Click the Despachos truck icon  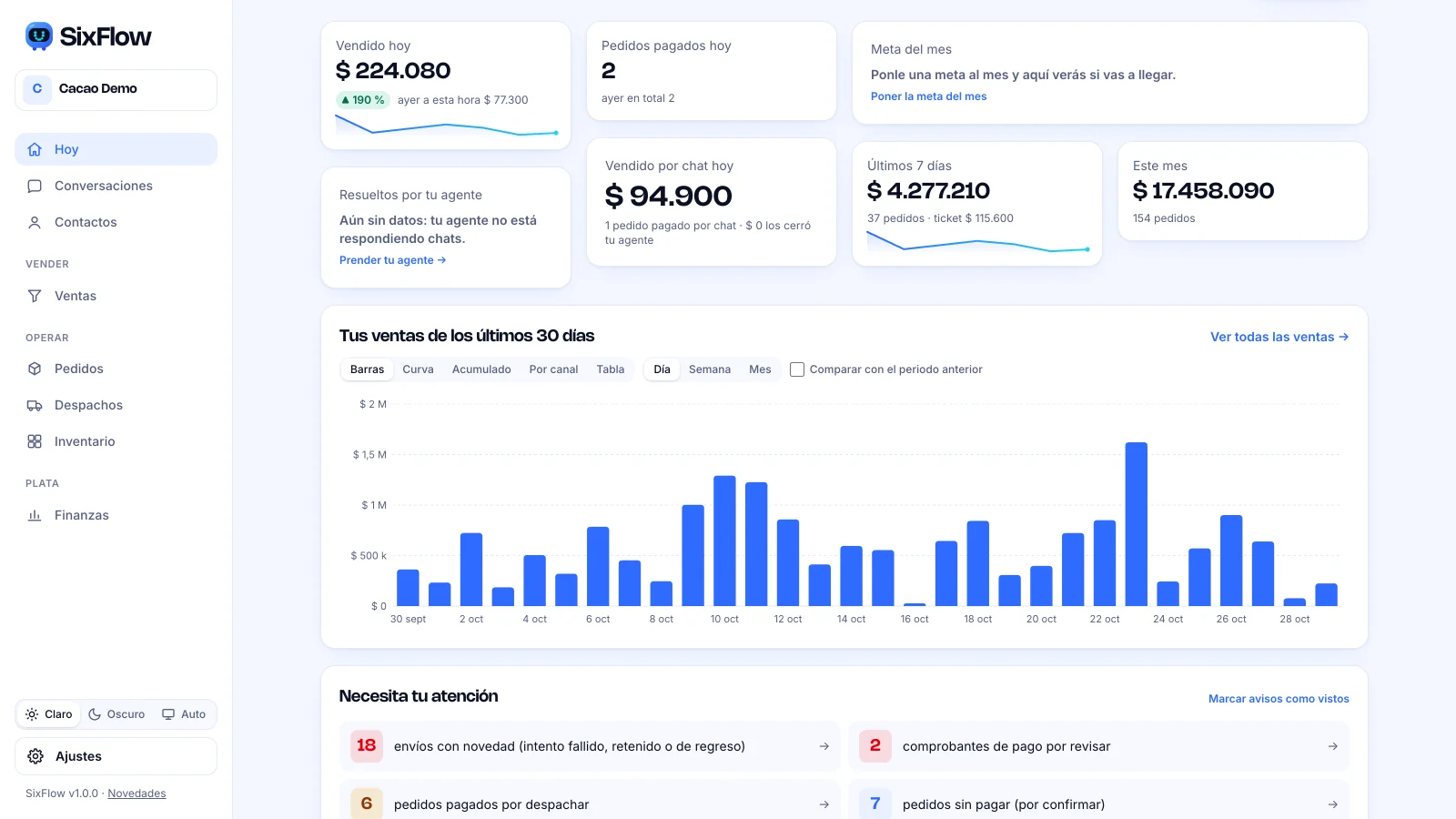point(35,405)
